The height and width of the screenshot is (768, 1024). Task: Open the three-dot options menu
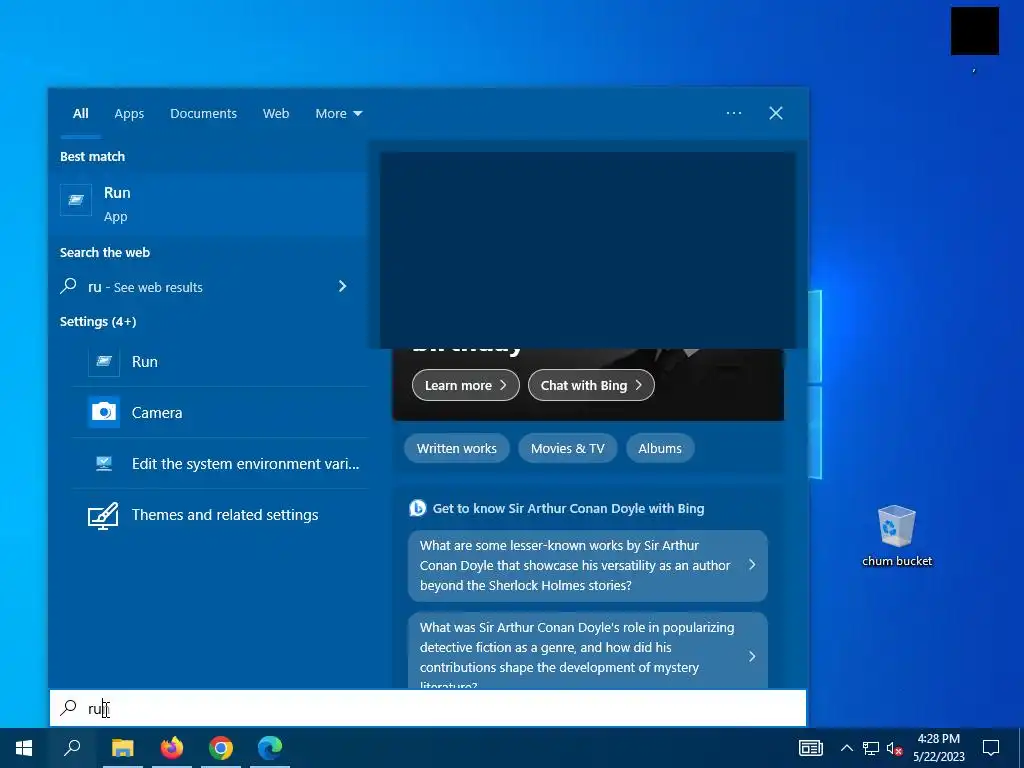coord(733,113)
